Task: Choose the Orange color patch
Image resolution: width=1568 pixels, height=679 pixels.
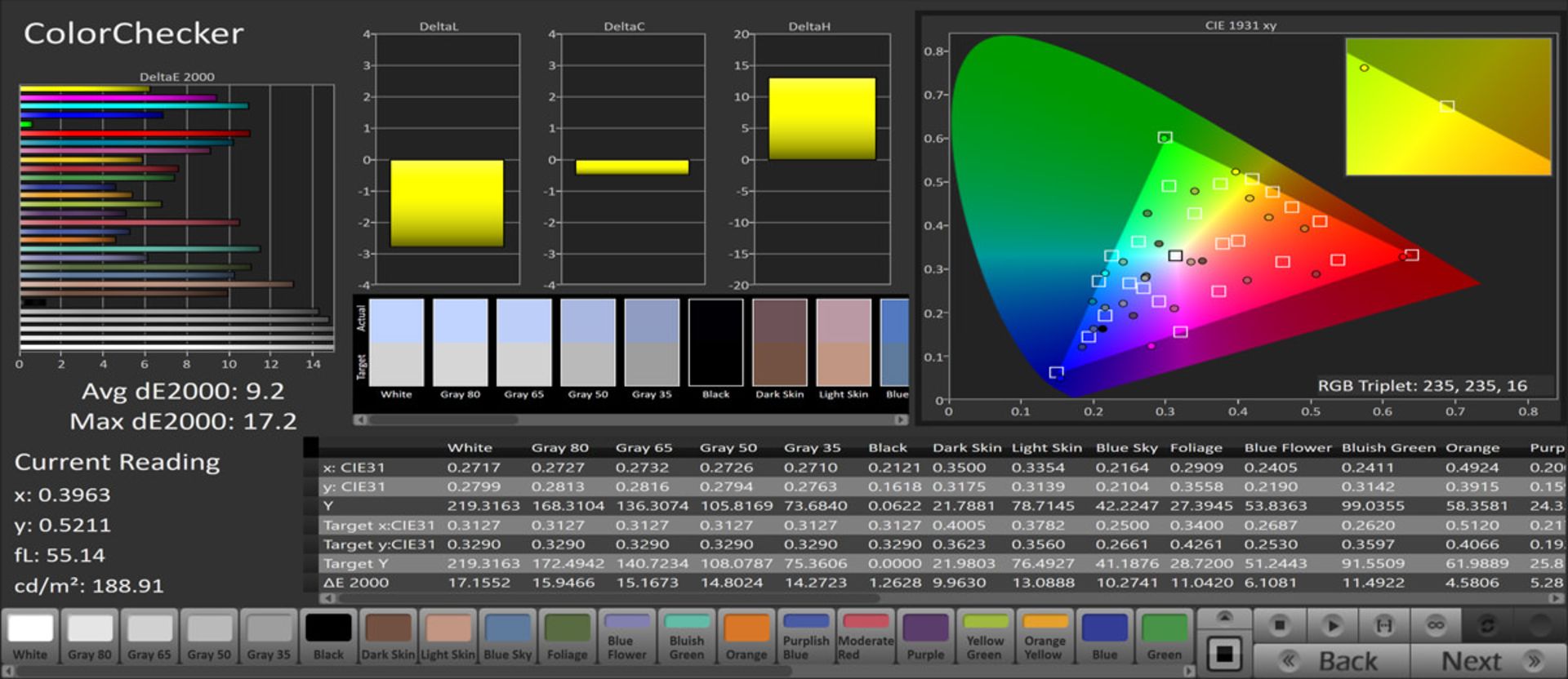Action: click(746, 637)
